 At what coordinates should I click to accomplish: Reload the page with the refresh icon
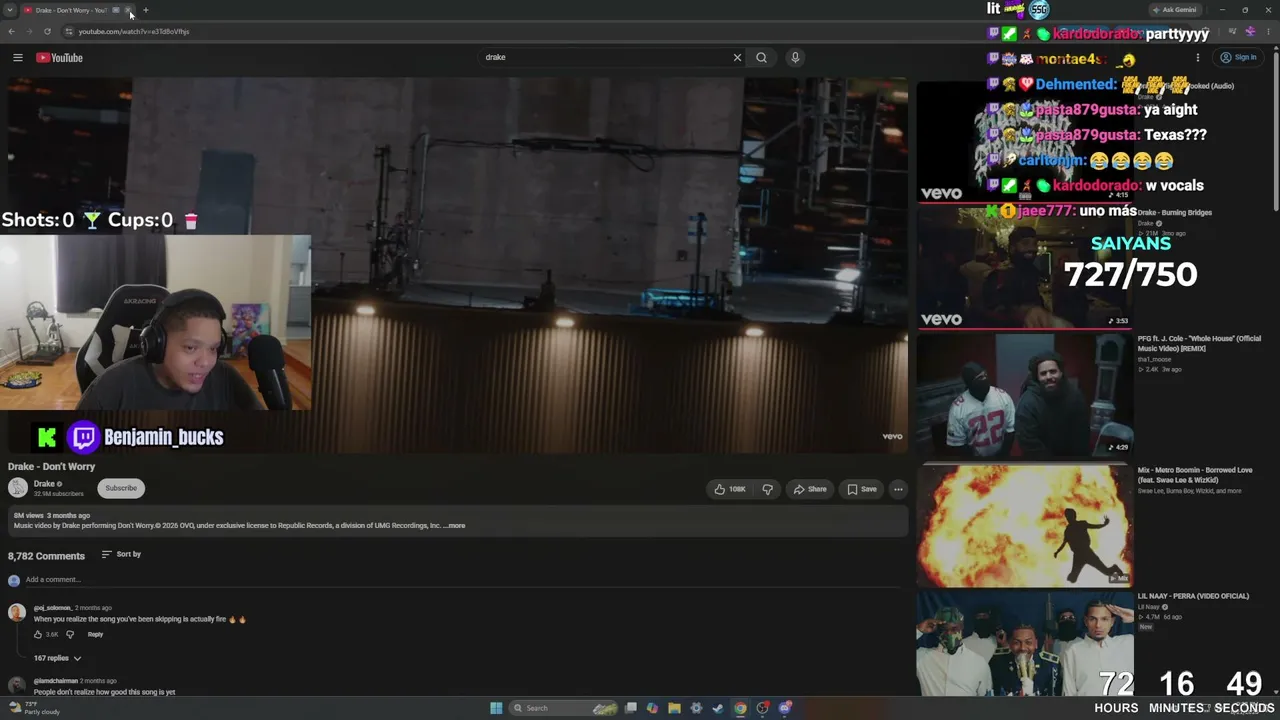[47, 31]
